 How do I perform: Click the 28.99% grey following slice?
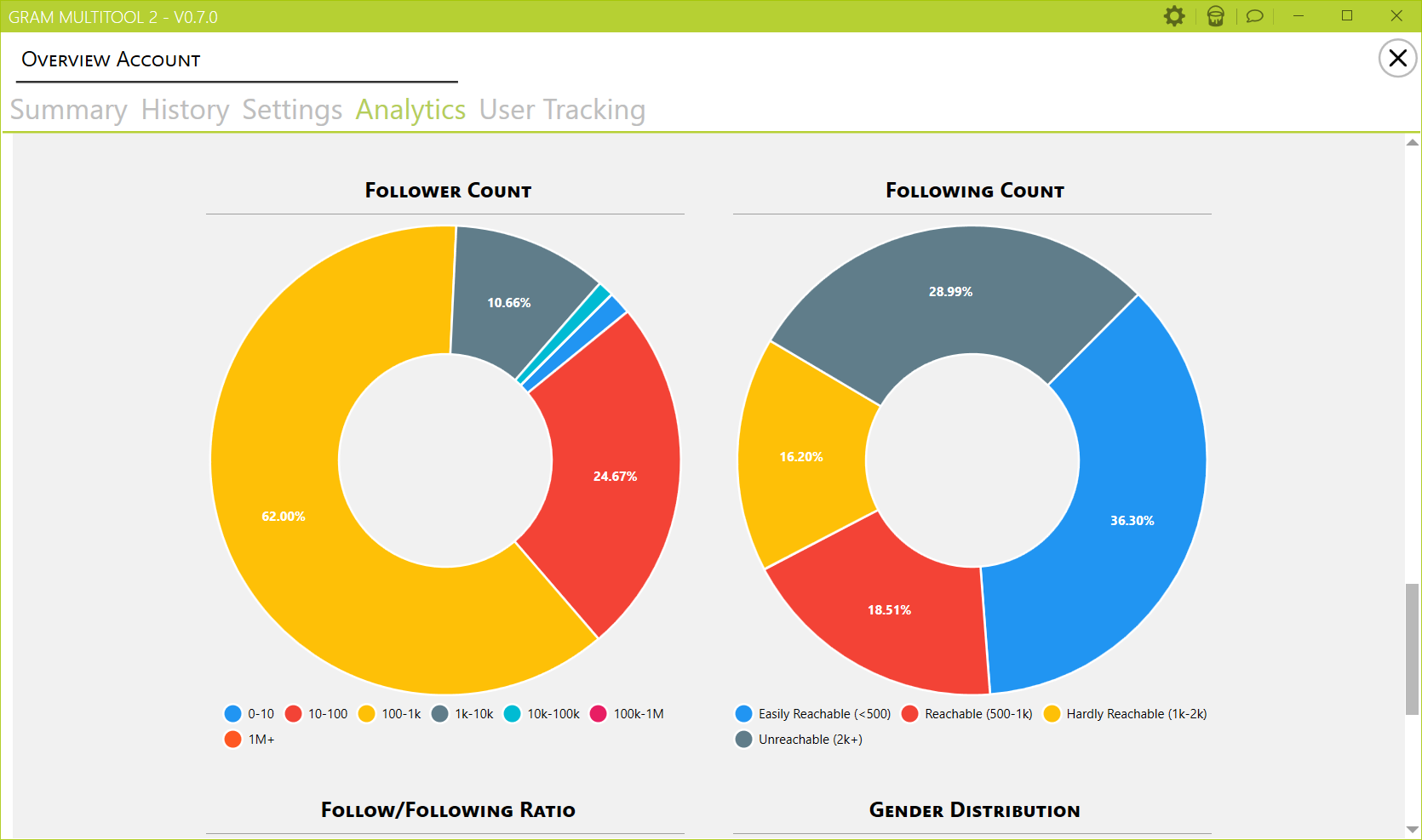951,291
